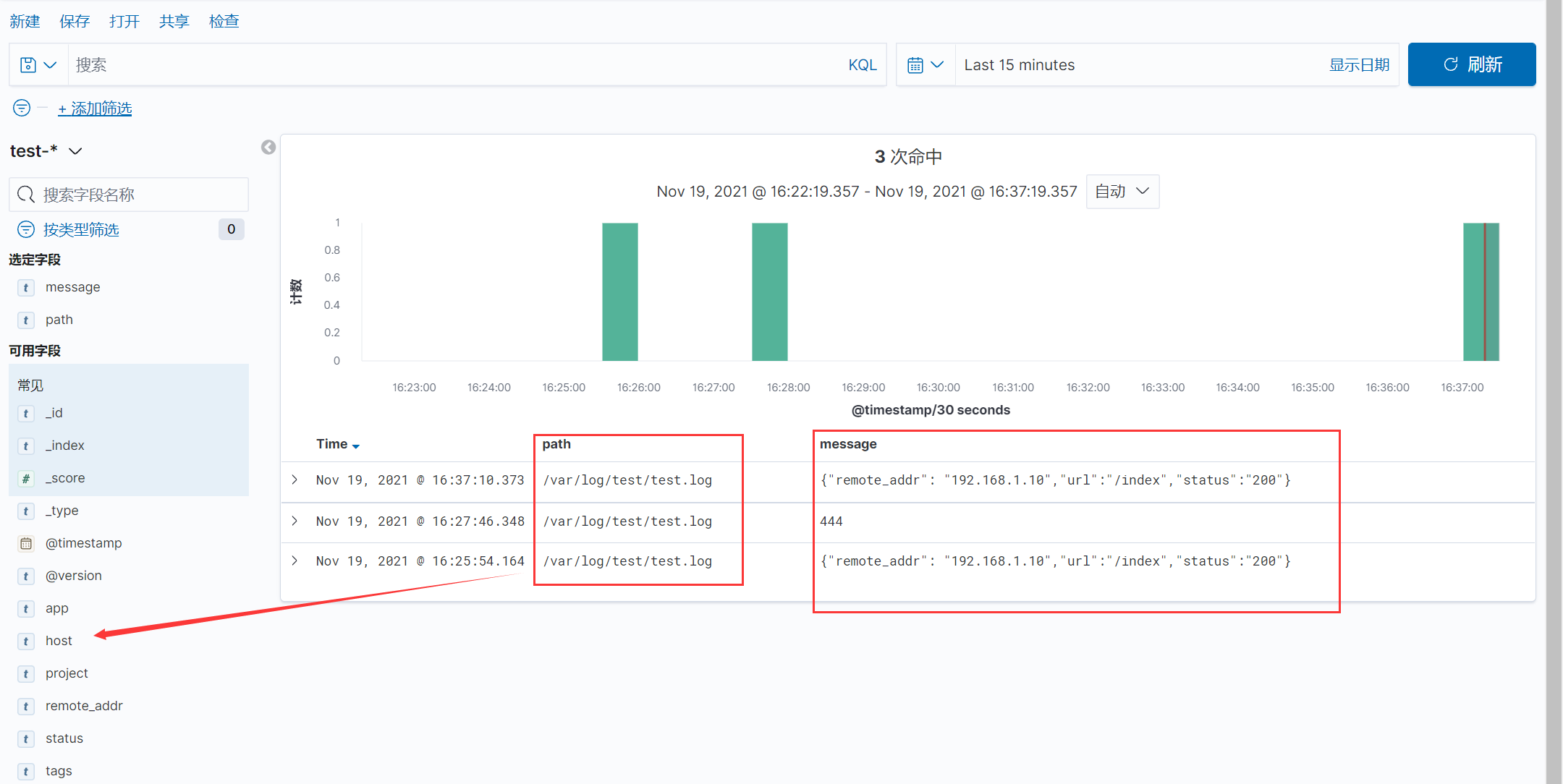Expand the 16:25:54.164 log row
This screenshot has width=1563, height=784.
(x=295, y=561)
